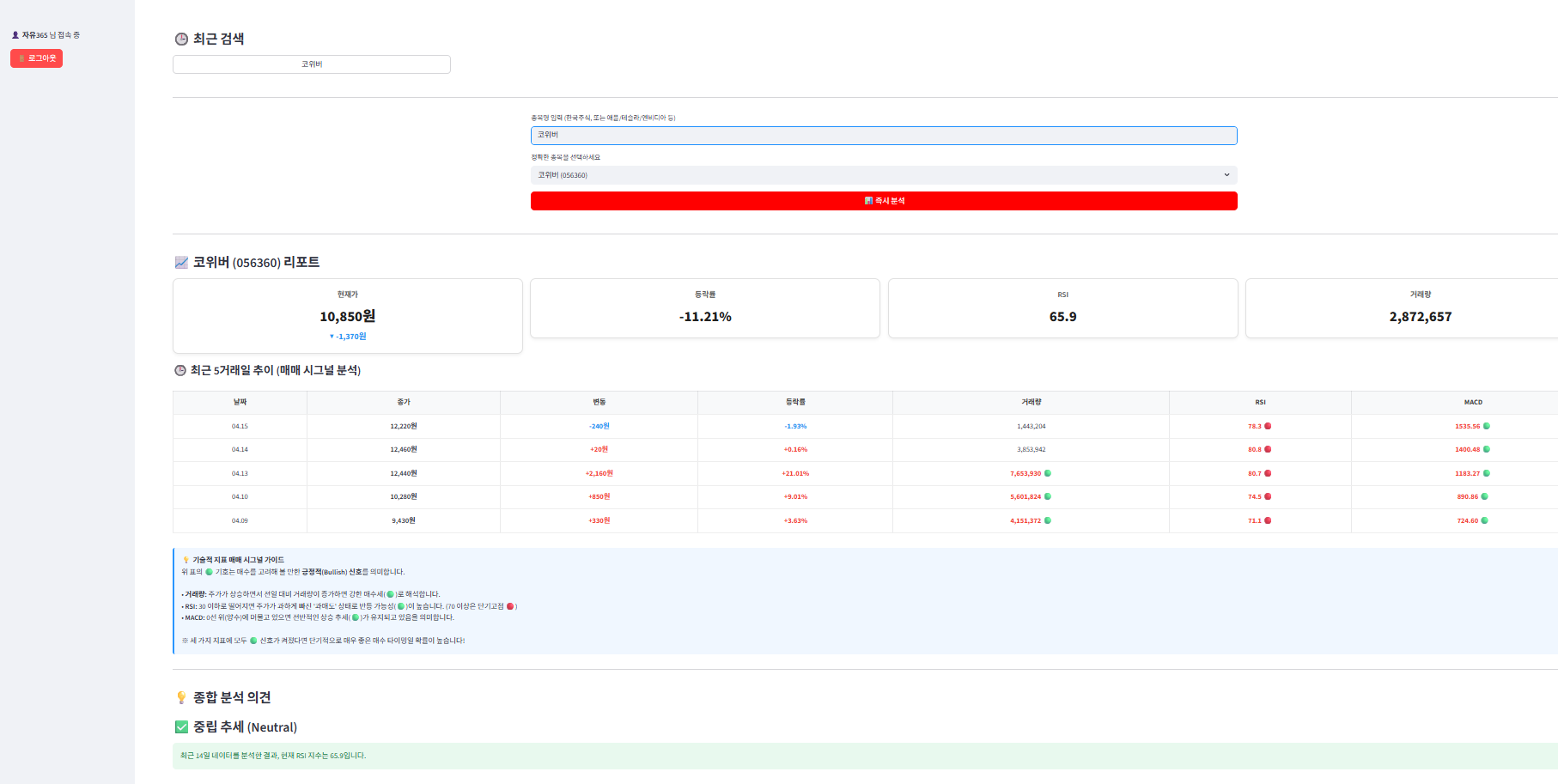Click the green volume dot beside 5,601,824

tap(1048, 496)
